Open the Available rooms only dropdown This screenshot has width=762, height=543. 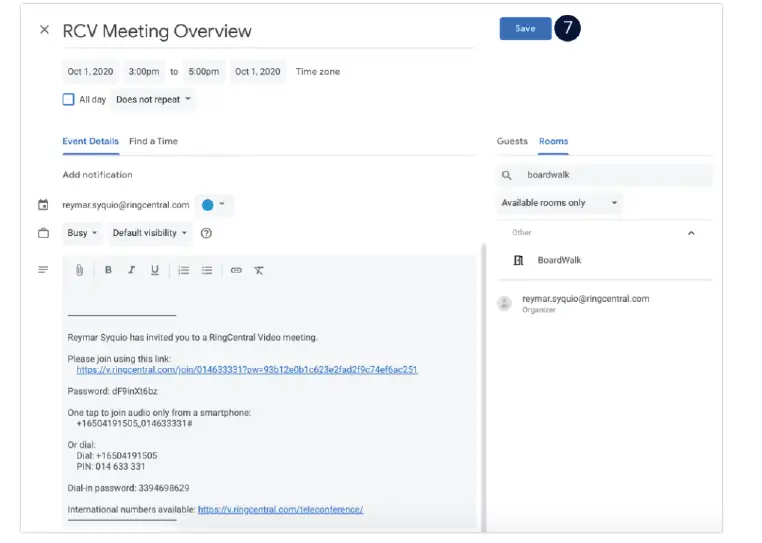pos(559,203)
